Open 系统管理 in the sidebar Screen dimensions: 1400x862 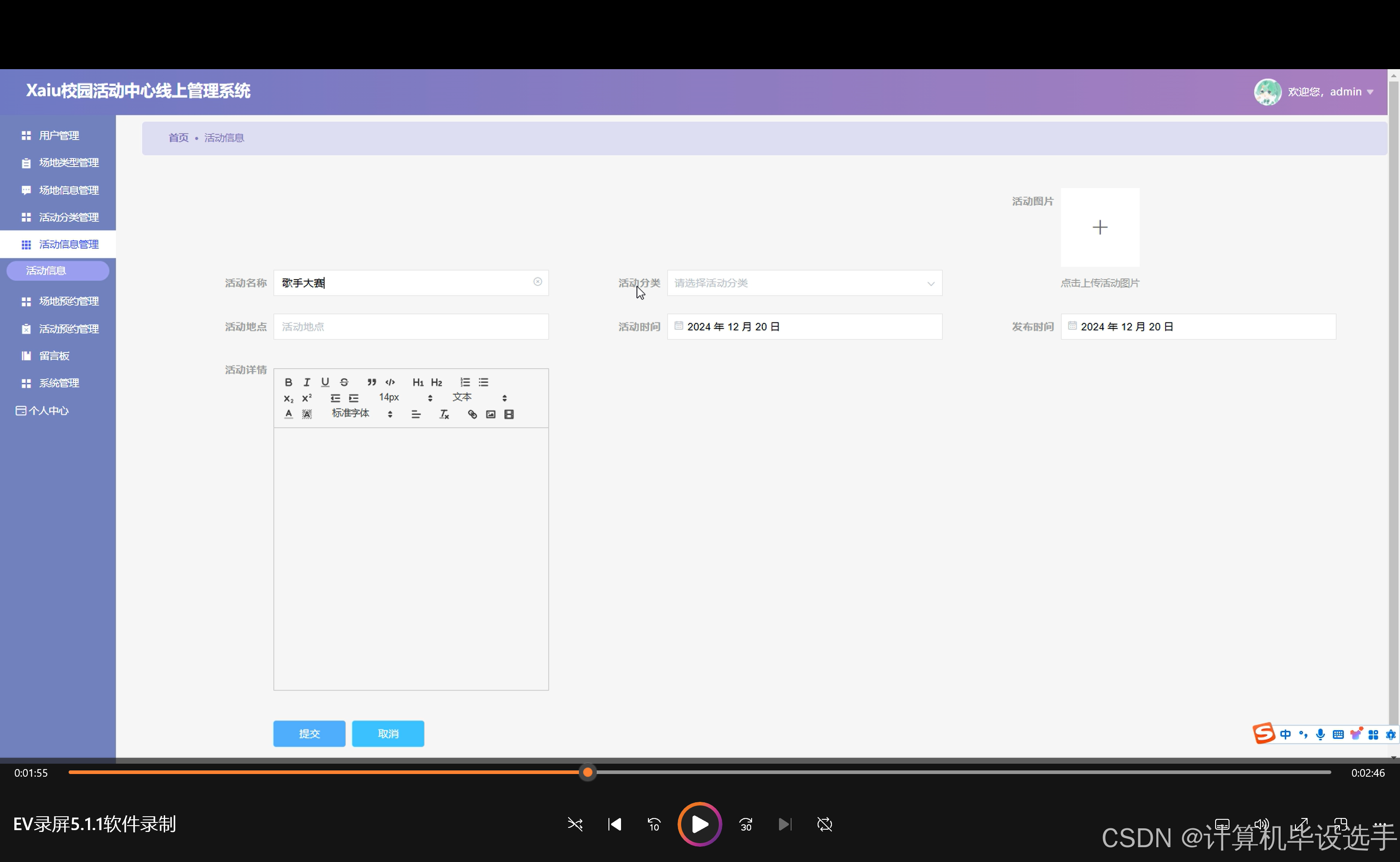pyautogui.click(x=58, y=383)
